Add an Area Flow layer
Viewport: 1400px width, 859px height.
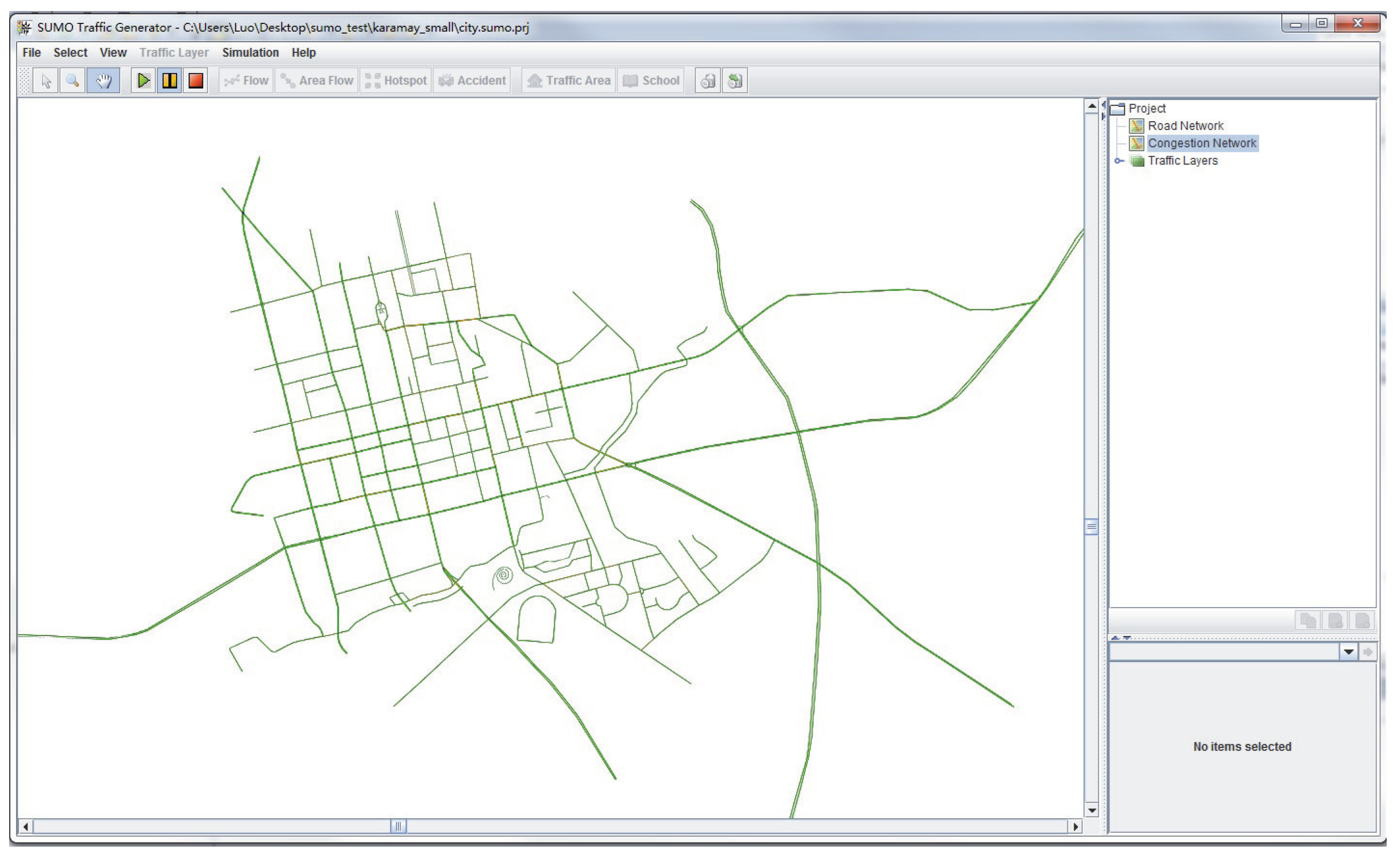317,81
